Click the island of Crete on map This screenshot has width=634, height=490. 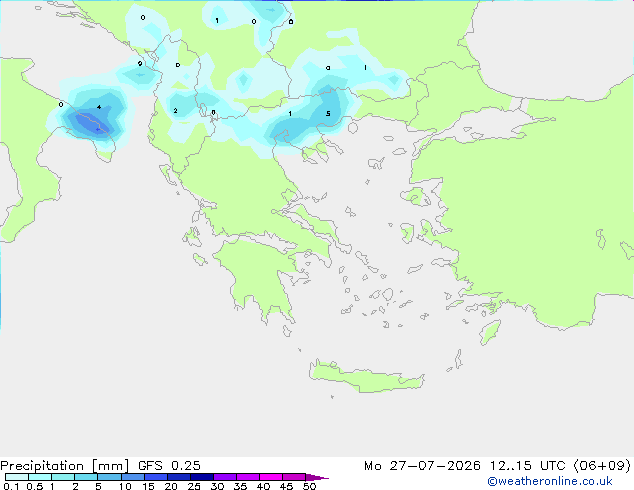click(366, 377)
